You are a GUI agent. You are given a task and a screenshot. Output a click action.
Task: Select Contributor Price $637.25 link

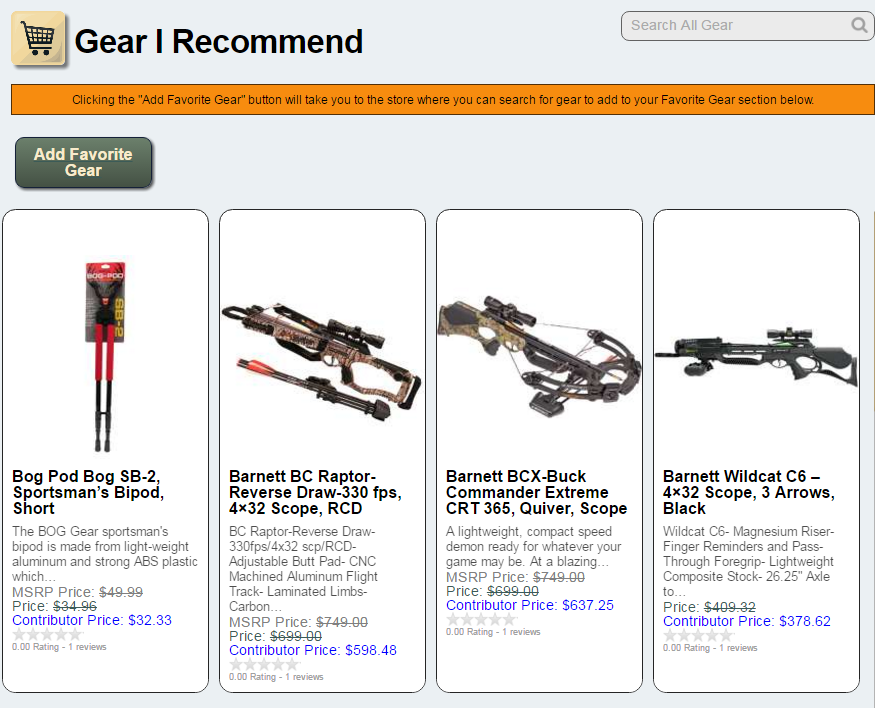pyautogui.click(x=530, y=605)
